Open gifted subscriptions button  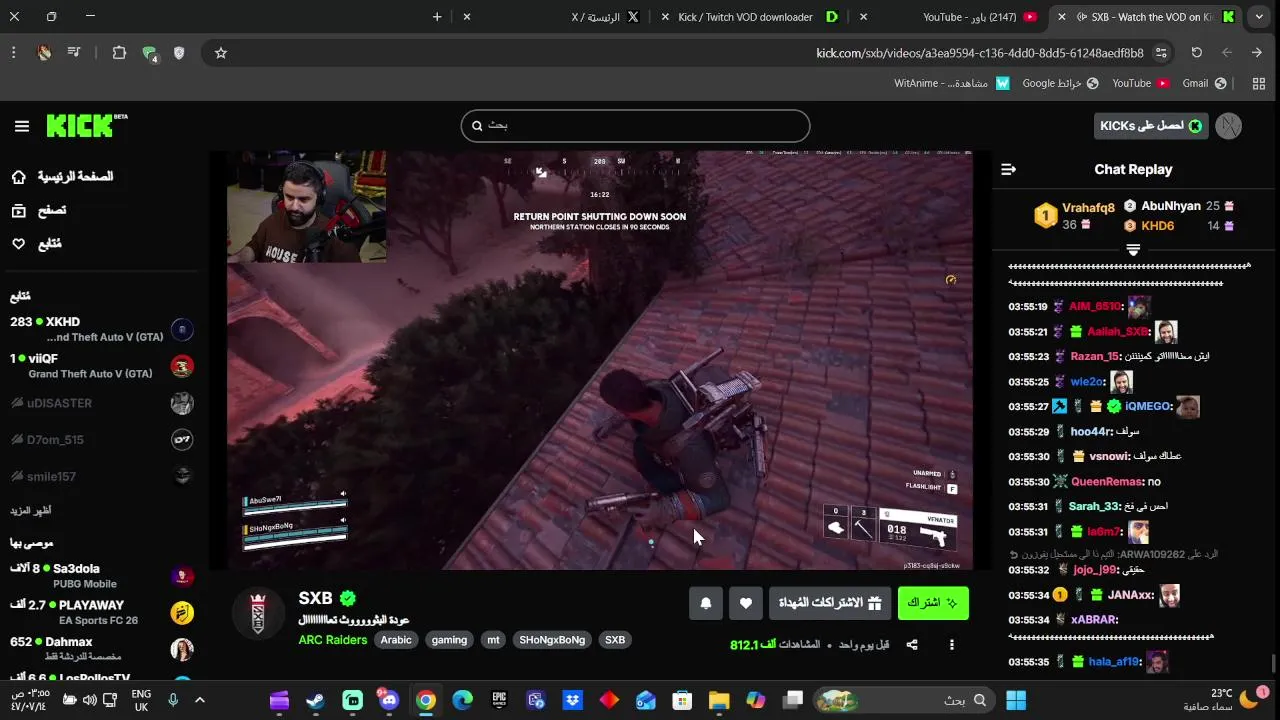830,603
